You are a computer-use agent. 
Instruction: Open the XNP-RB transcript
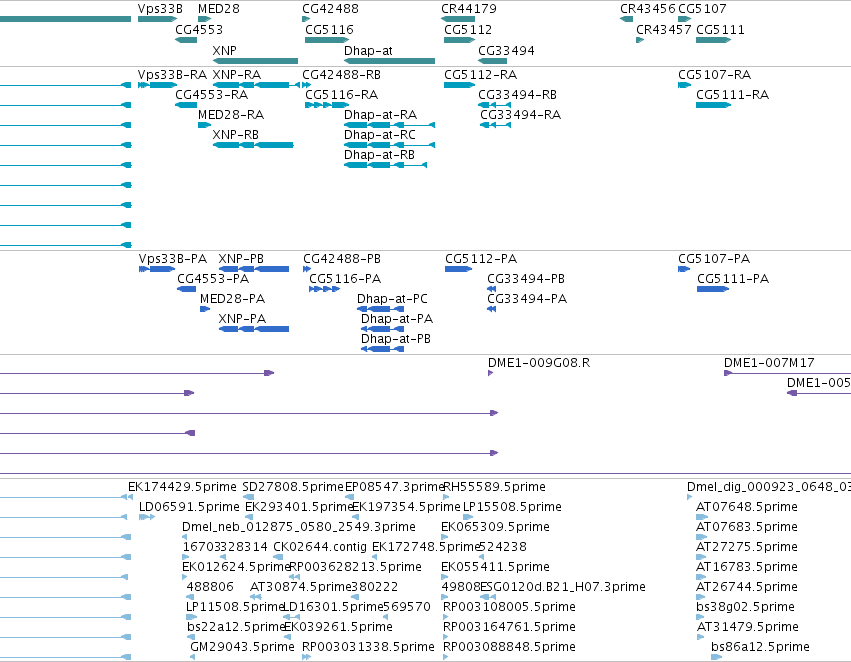pyautogui.click(x=253, y=145)
